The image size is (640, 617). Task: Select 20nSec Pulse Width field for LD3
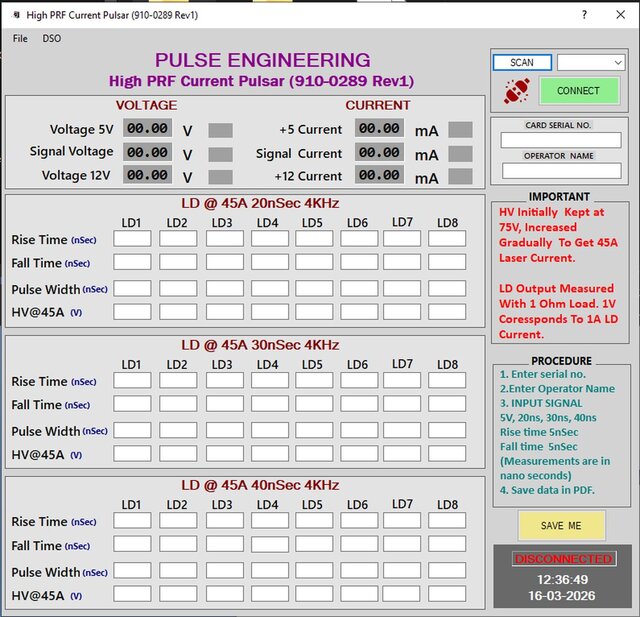[225, 288]
